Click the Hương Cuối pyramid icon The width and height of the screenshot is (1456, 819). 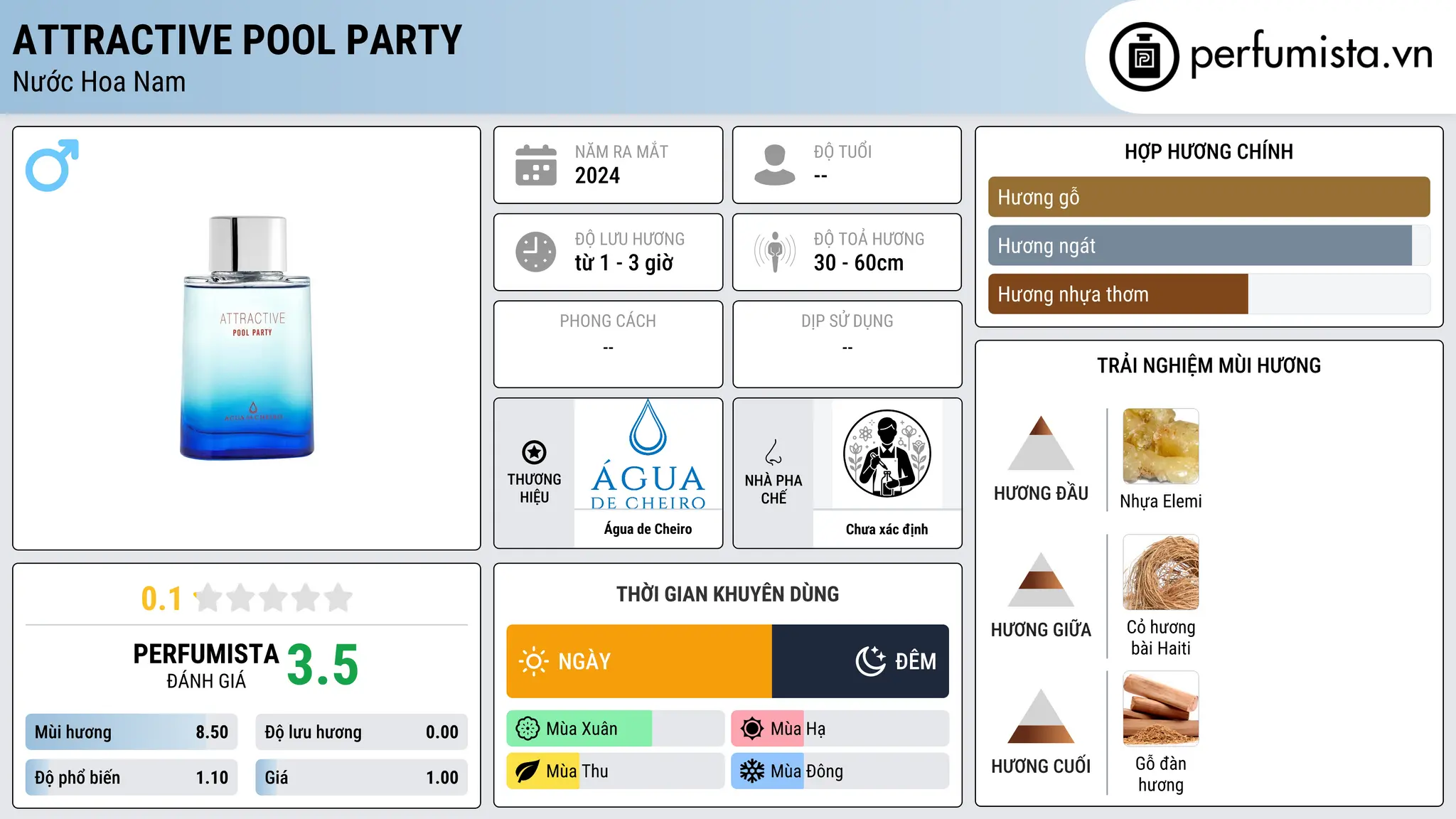click(x=1041, y=716)
